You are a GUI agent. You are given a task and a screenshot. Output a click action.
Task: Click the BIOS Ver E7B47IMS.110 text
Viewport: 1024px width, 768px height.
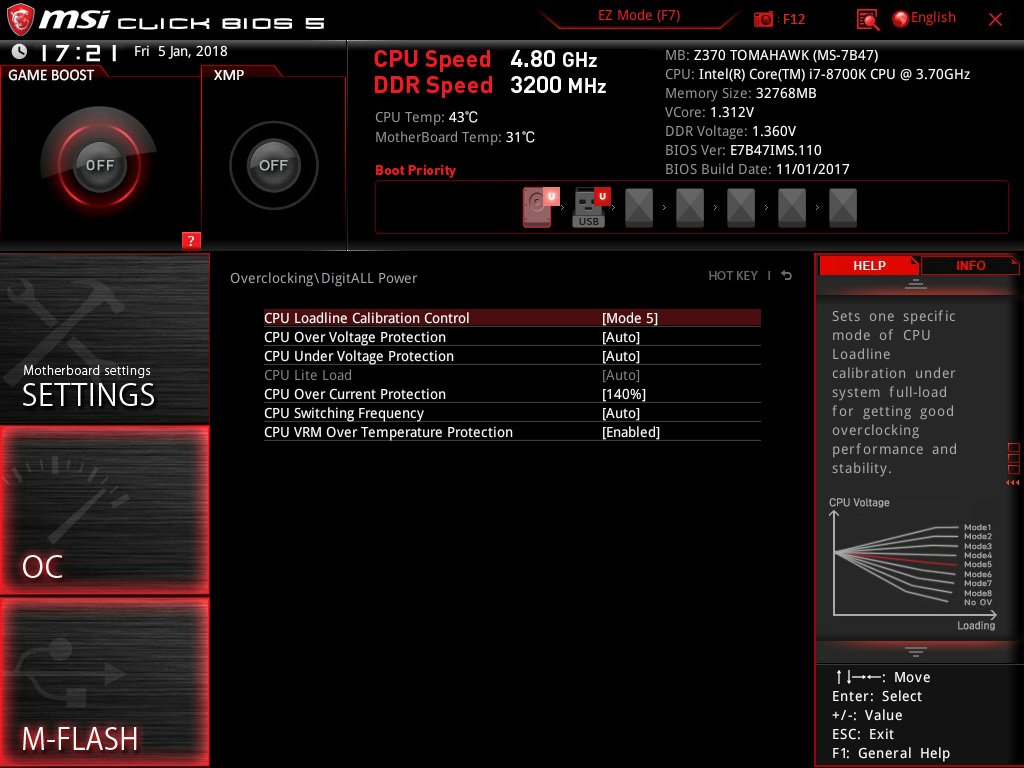pos(743,150)
